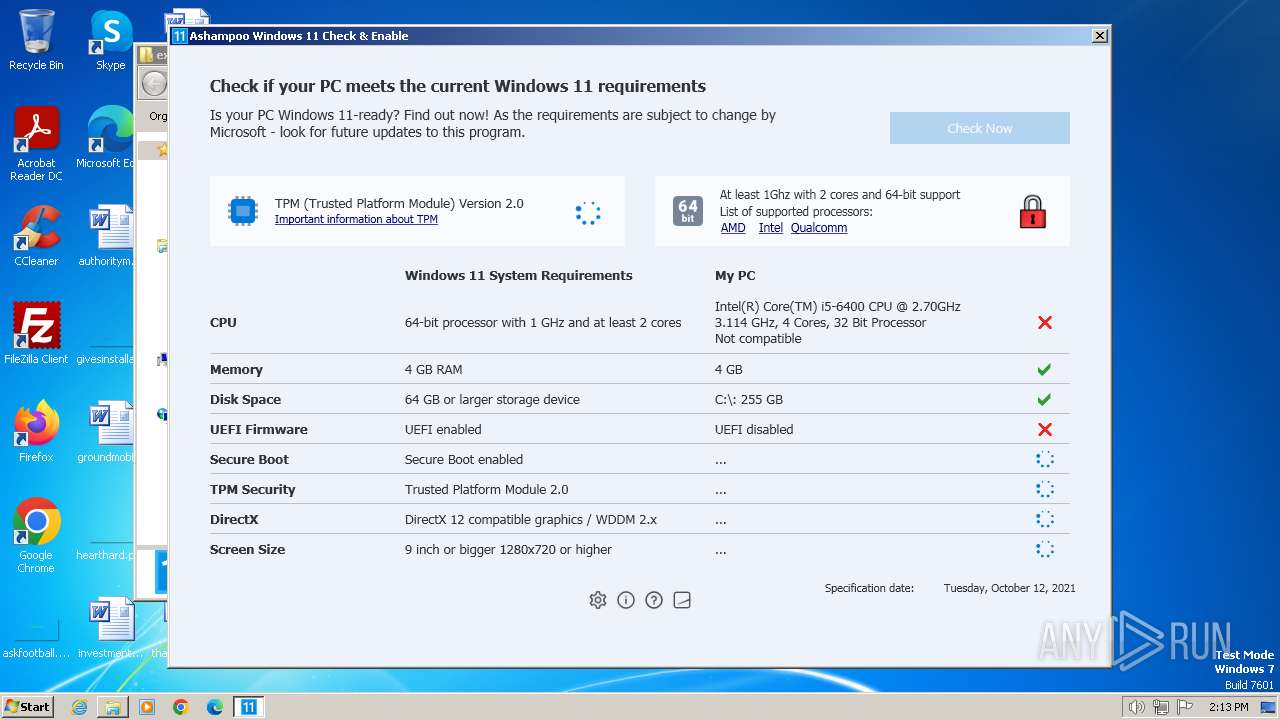This screenshot has height=720, width=1280.
Task: Open Microsoft Edge desktop shortcut
Action: [107, 137]
